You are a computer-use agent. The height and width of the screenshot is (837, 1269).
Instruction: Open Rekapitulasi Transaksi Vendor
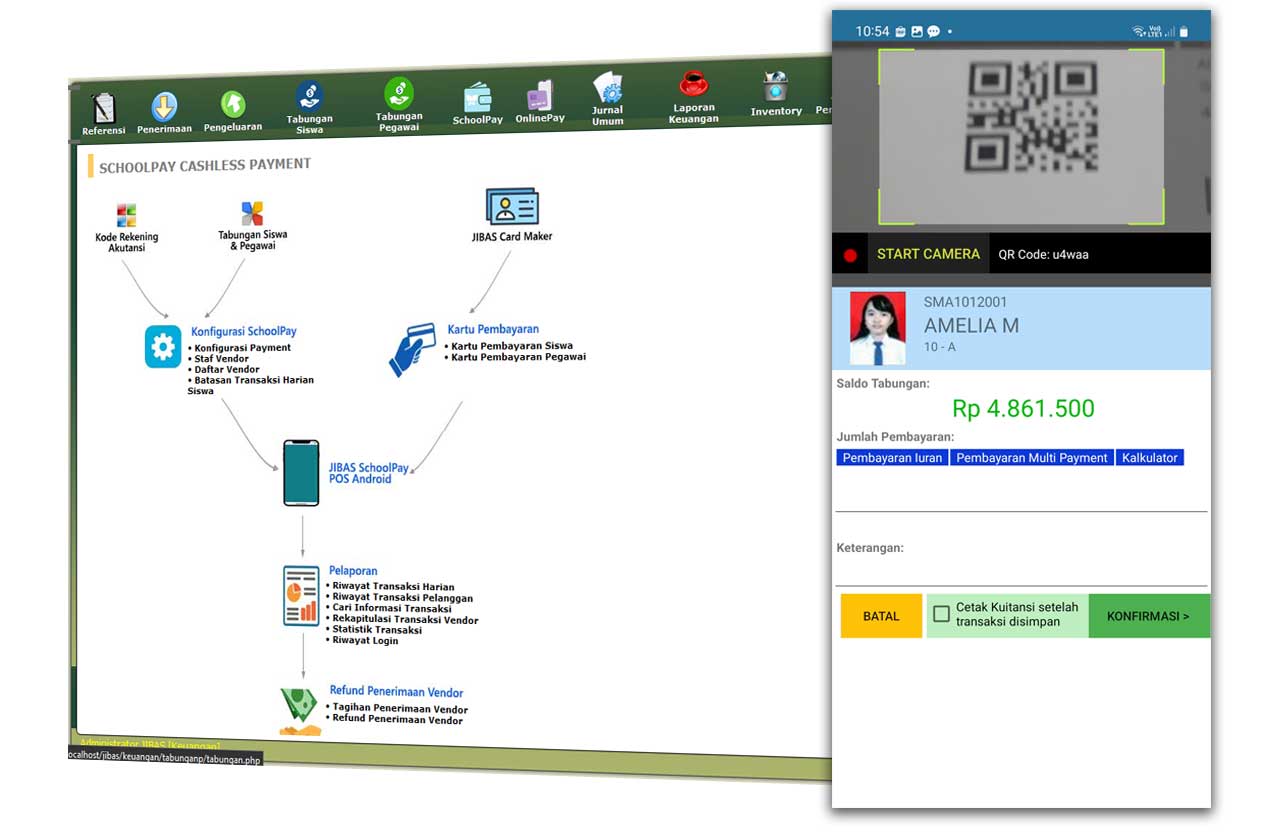pyautogui.click(x=404, y=620)
